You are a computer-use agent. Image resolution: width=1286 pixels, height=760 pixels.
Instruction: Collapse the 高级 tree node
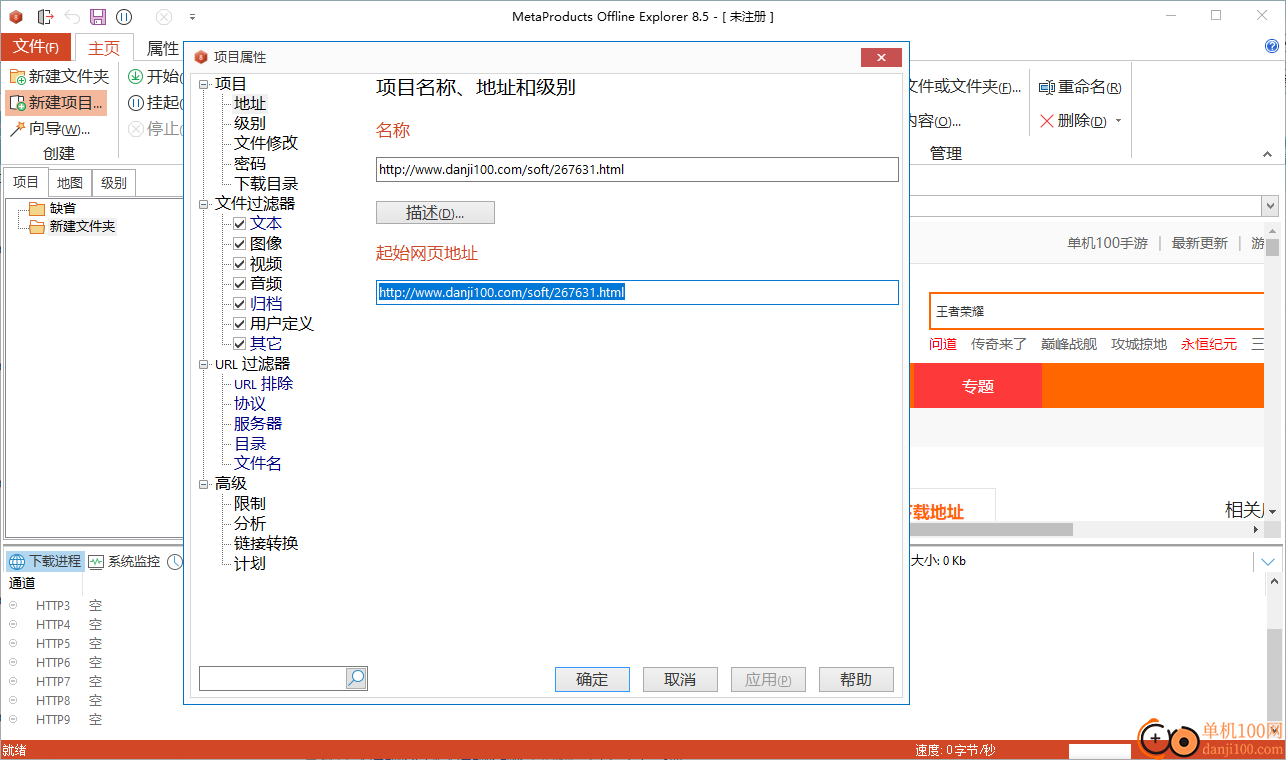[x=205, y=484]
